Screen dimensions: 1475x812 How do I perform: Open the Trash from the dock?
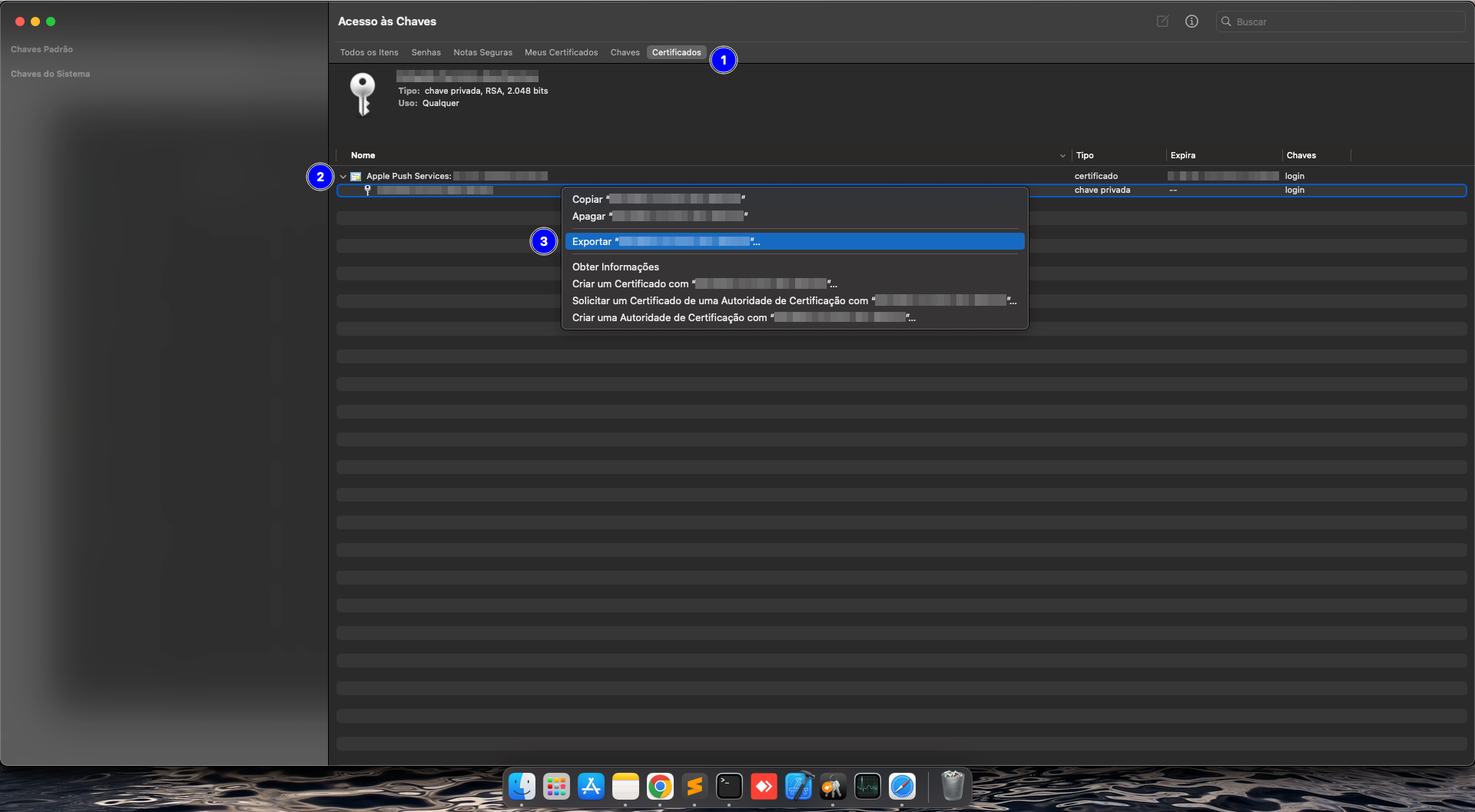click(x=953, y=787)
